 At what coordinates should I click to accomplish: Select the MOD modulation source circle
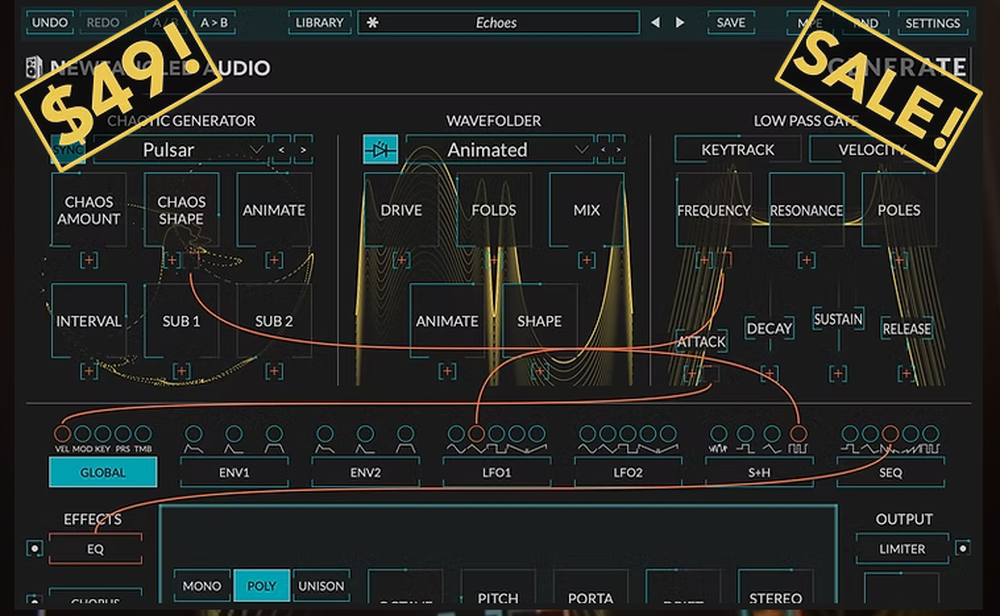pos(82,434)
